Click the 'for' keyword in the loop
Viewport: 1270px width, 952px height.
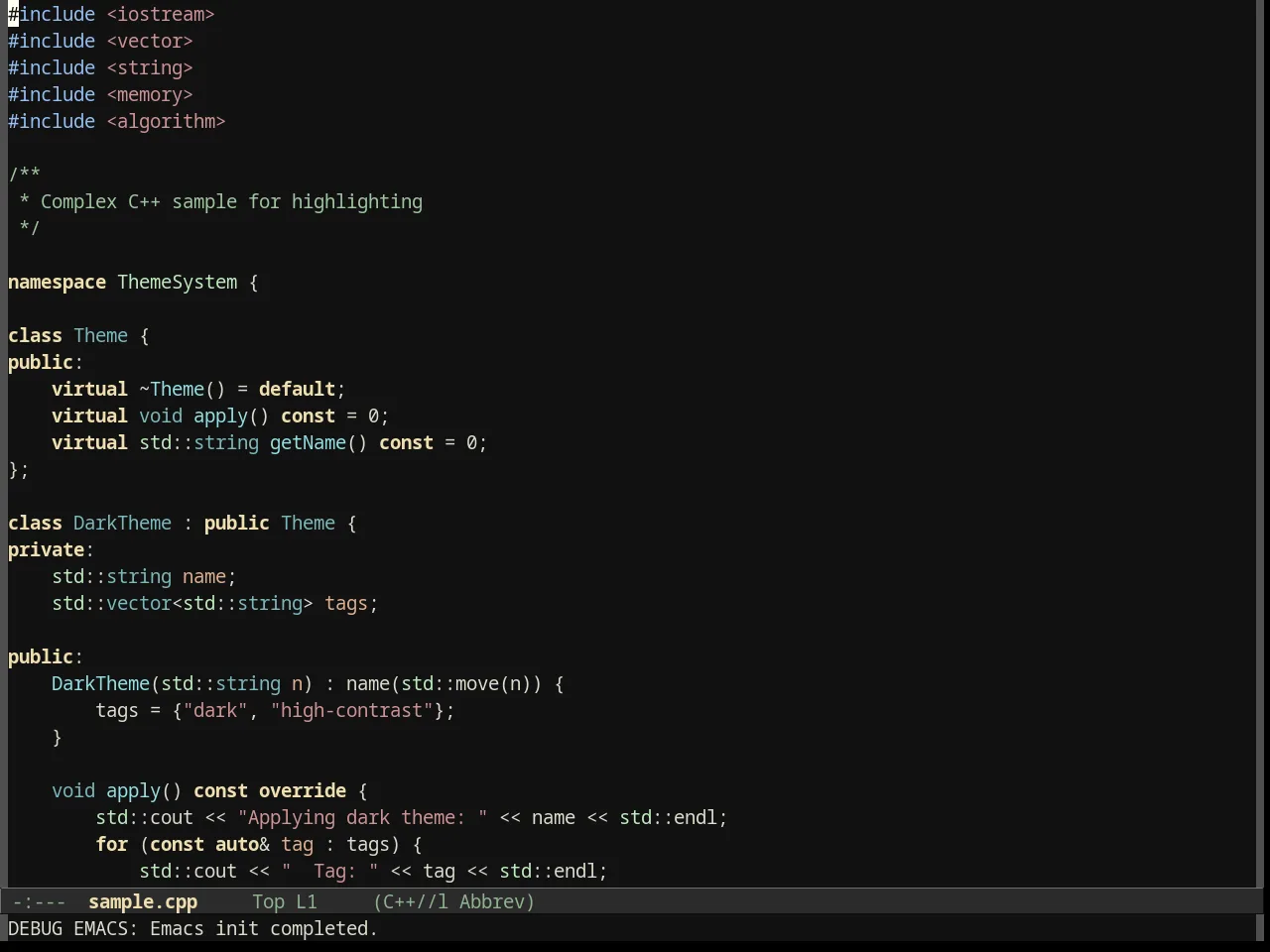111,844
